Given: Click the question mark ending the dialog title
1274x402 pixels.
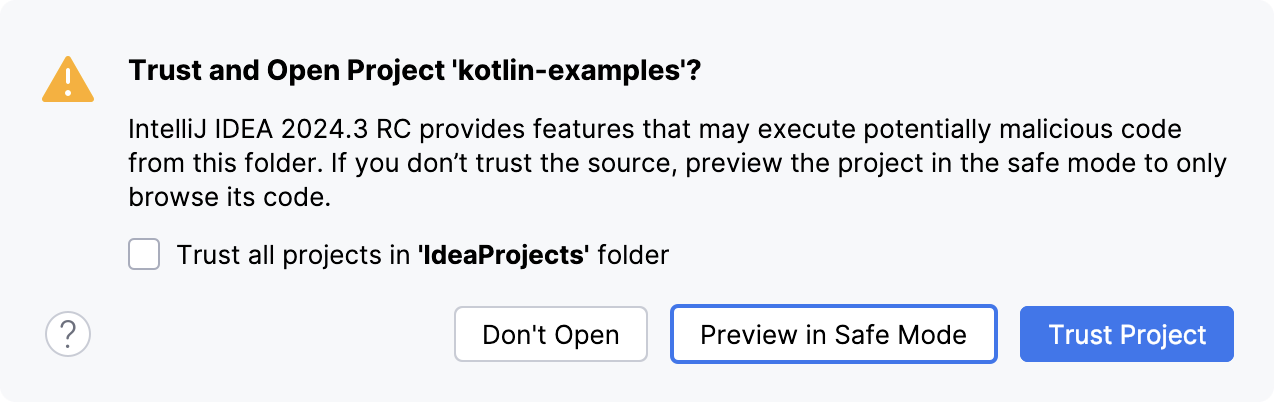Looking at the screenshot, I should click(715, 74).
